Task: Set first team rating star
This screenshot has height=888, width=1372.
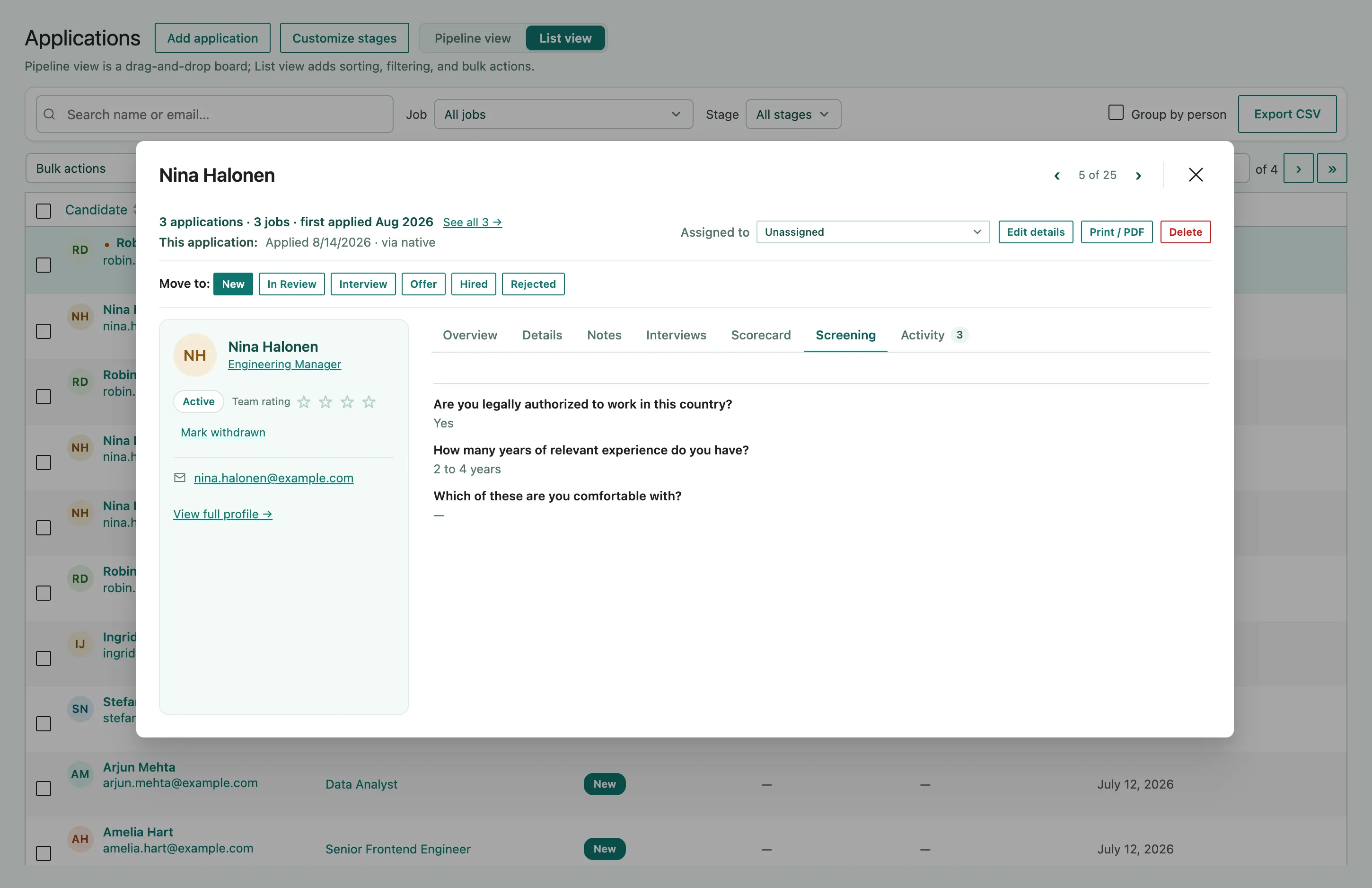Action: pos(304,402)
